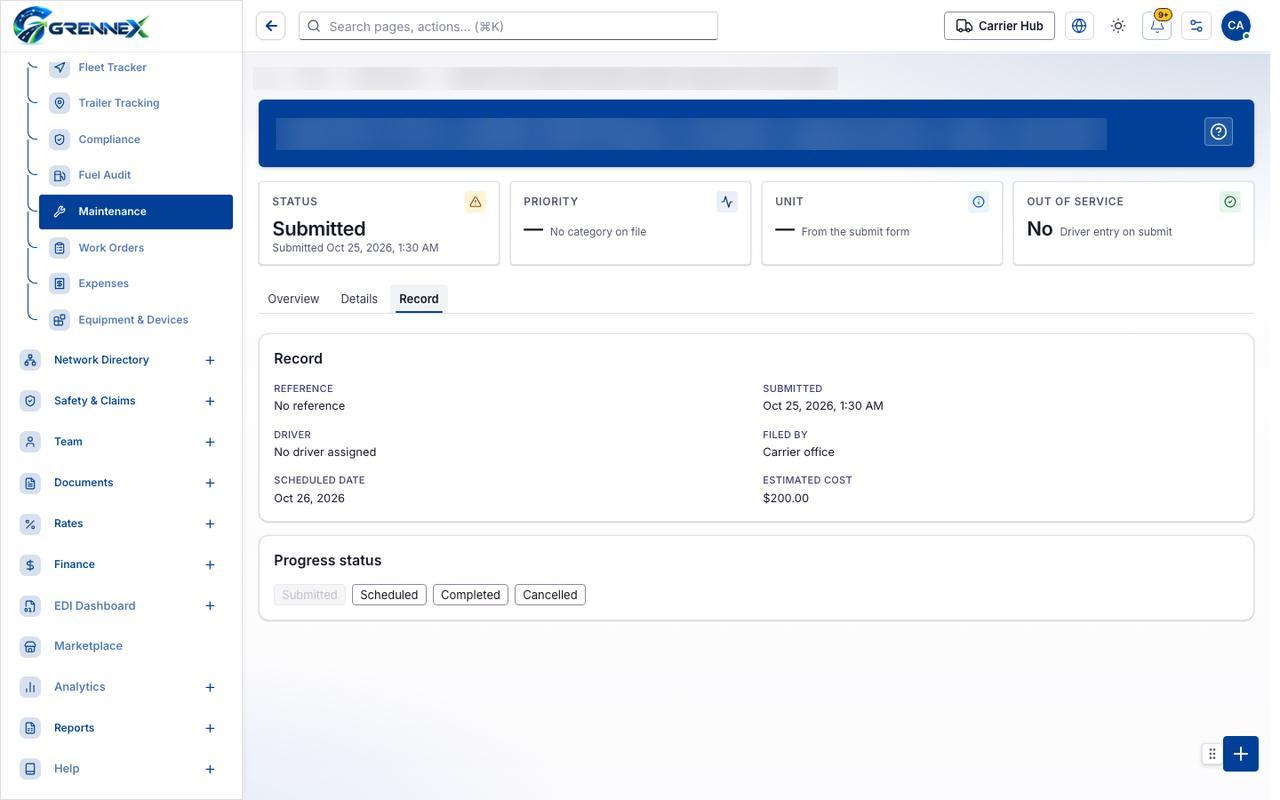Open the notifications bell

[1157, 26]
